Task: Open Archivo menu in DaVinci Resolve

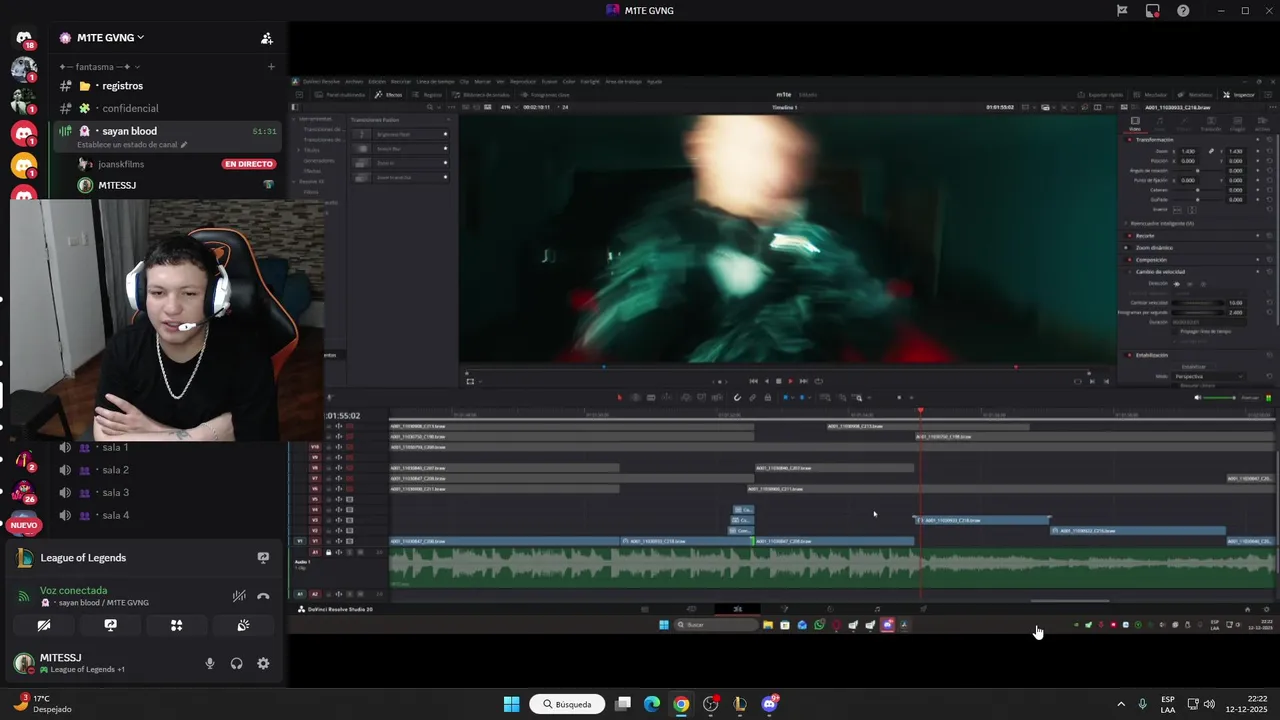Action: click(x=354, y=81)
